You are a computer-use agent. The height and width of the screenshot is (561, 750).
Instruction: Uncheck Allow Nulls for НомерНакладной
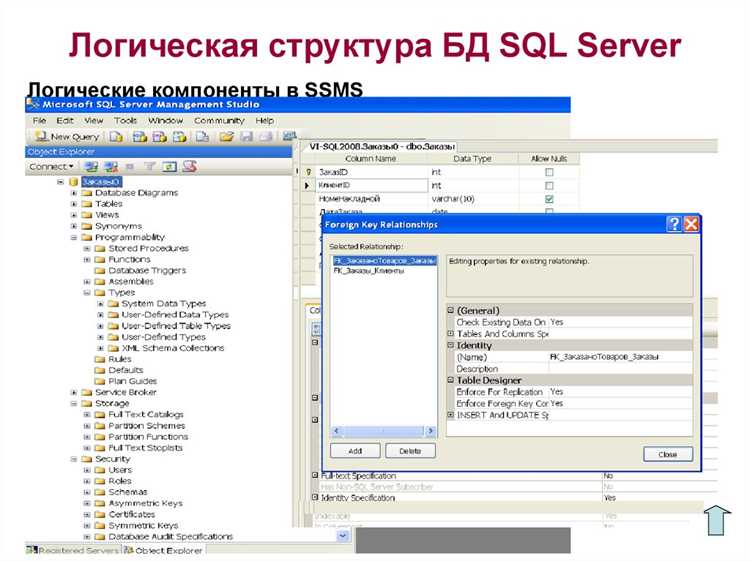(x=549, y=198)
